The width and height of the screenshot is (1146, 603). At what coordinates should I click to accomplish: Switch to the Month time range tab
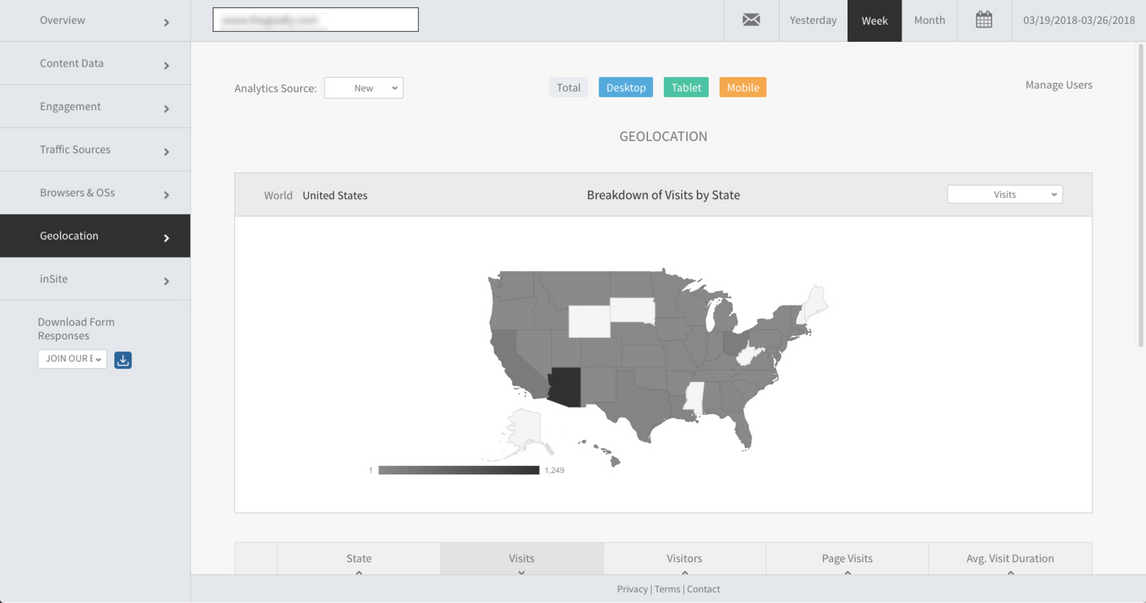[x=929, y=20]
